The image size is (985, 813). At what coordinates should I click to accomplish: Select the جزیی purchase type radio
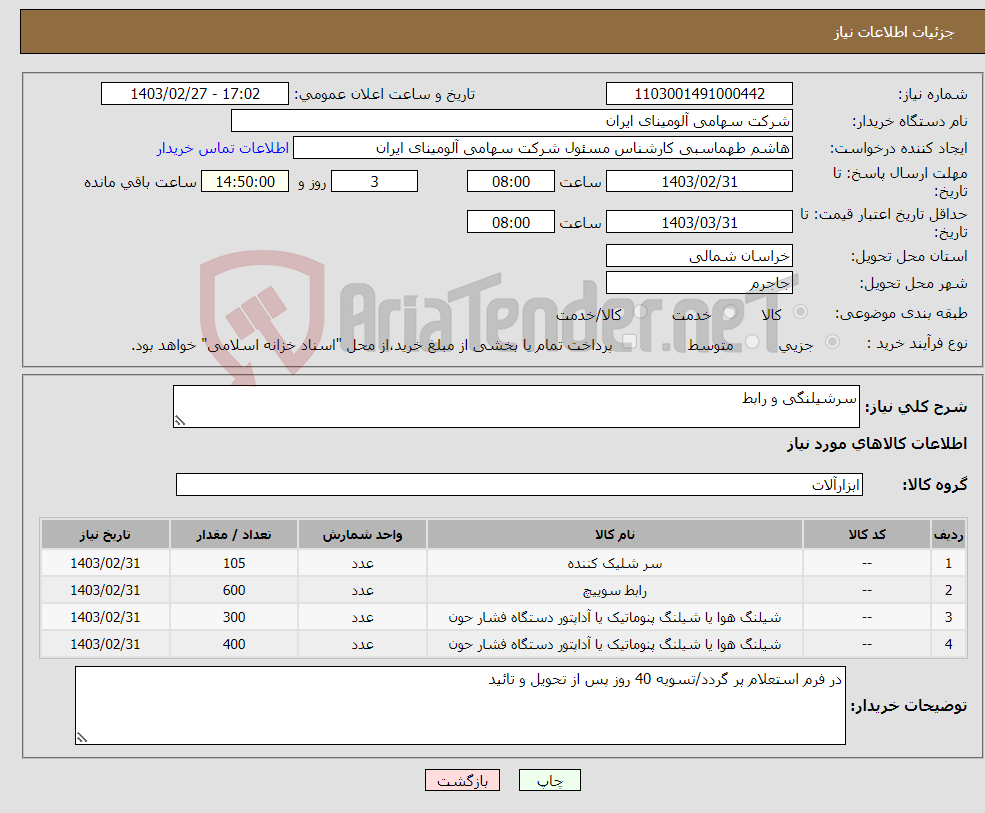(x=832, y=342)
